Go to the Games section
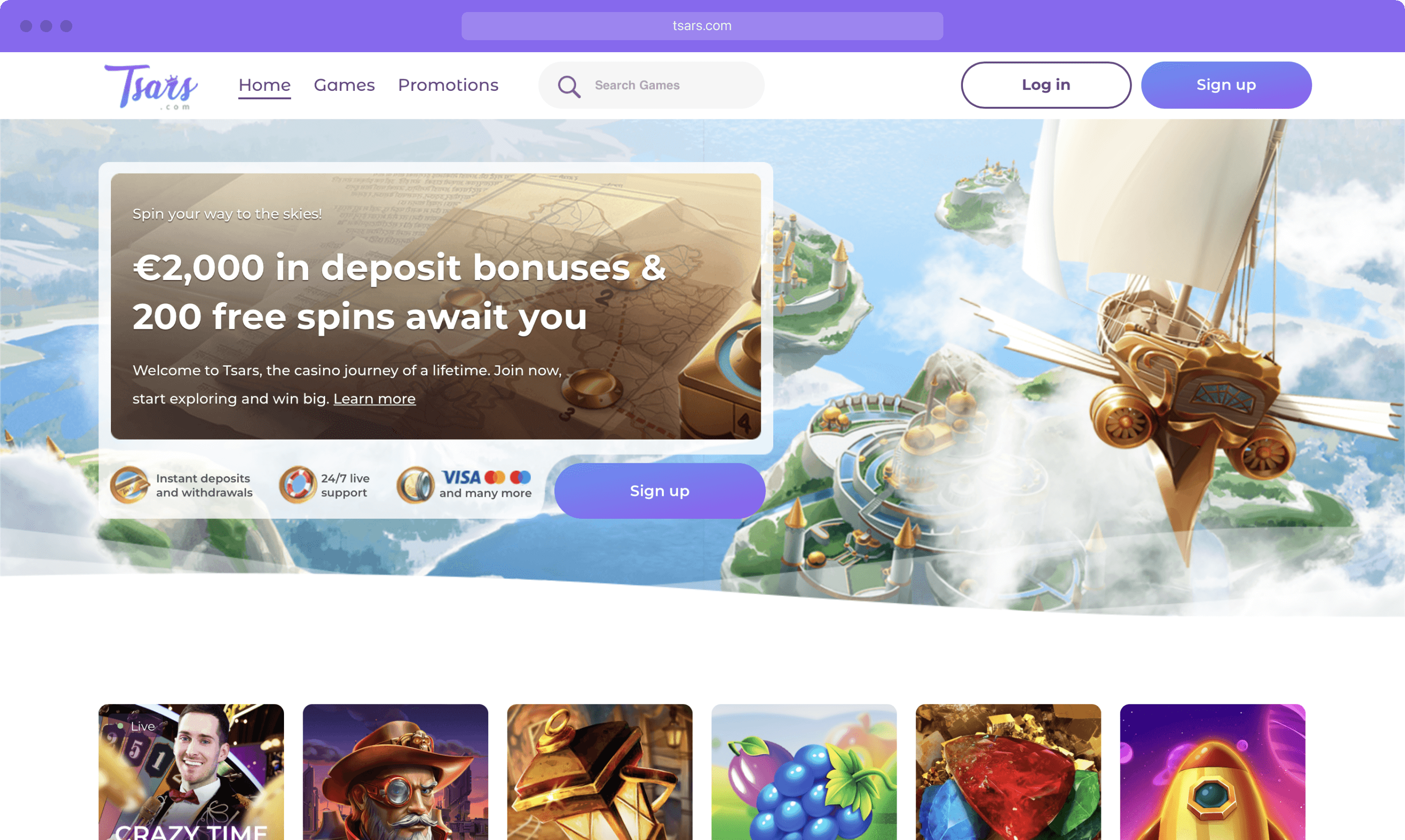This screenshot has width=1405, height=840. (x=344, y=85)
